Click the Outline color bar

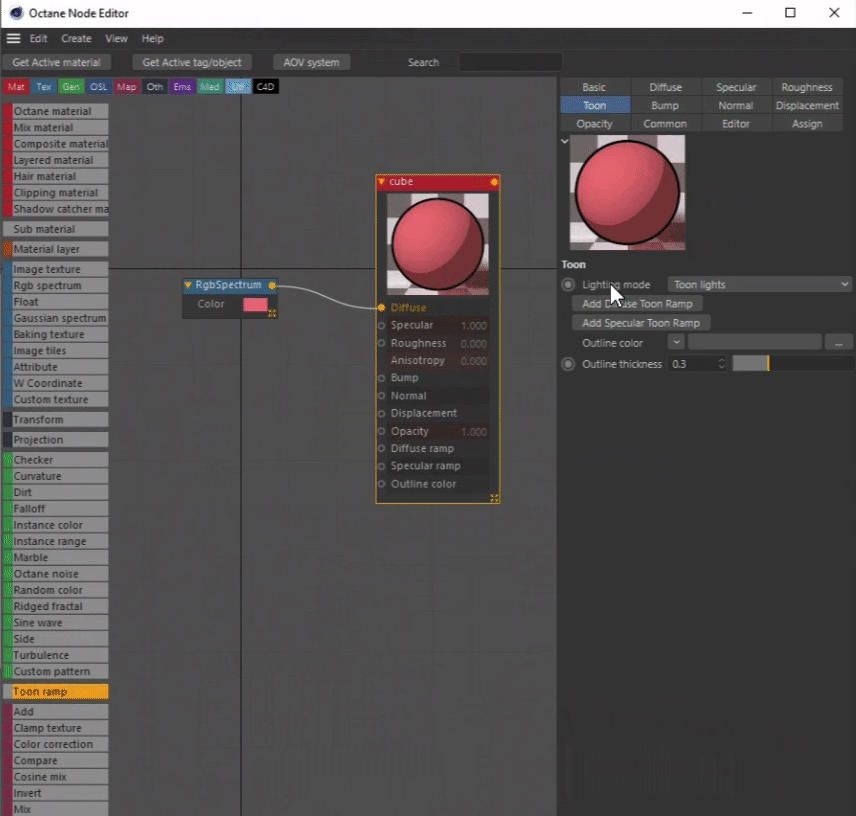(x=754, y=343)
